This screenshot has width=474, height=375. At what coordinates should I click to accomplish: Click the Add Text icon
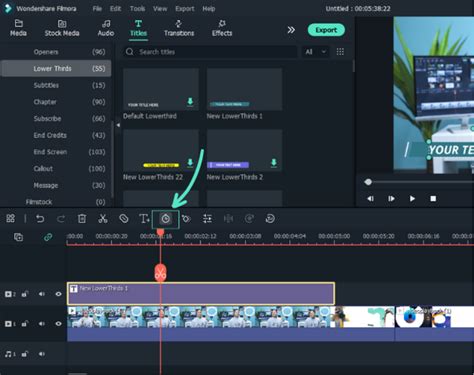click(144, 219)
